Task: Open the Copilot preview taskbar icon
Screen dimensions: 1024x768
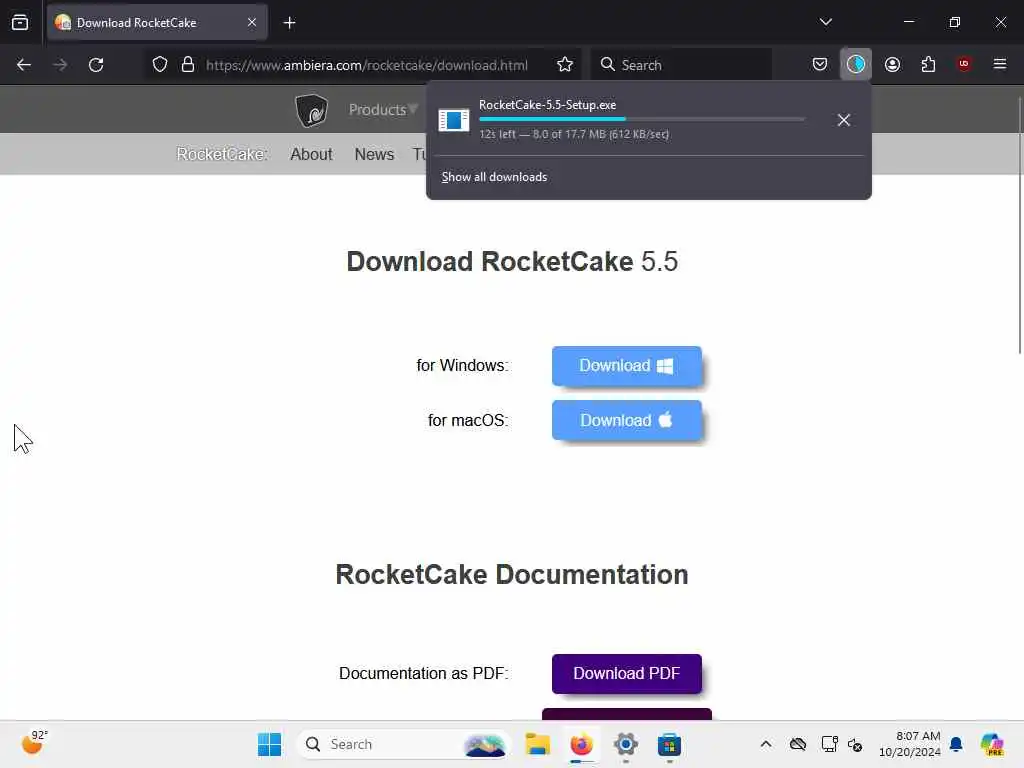Action: pyautogui.click(x=992, y=744)
